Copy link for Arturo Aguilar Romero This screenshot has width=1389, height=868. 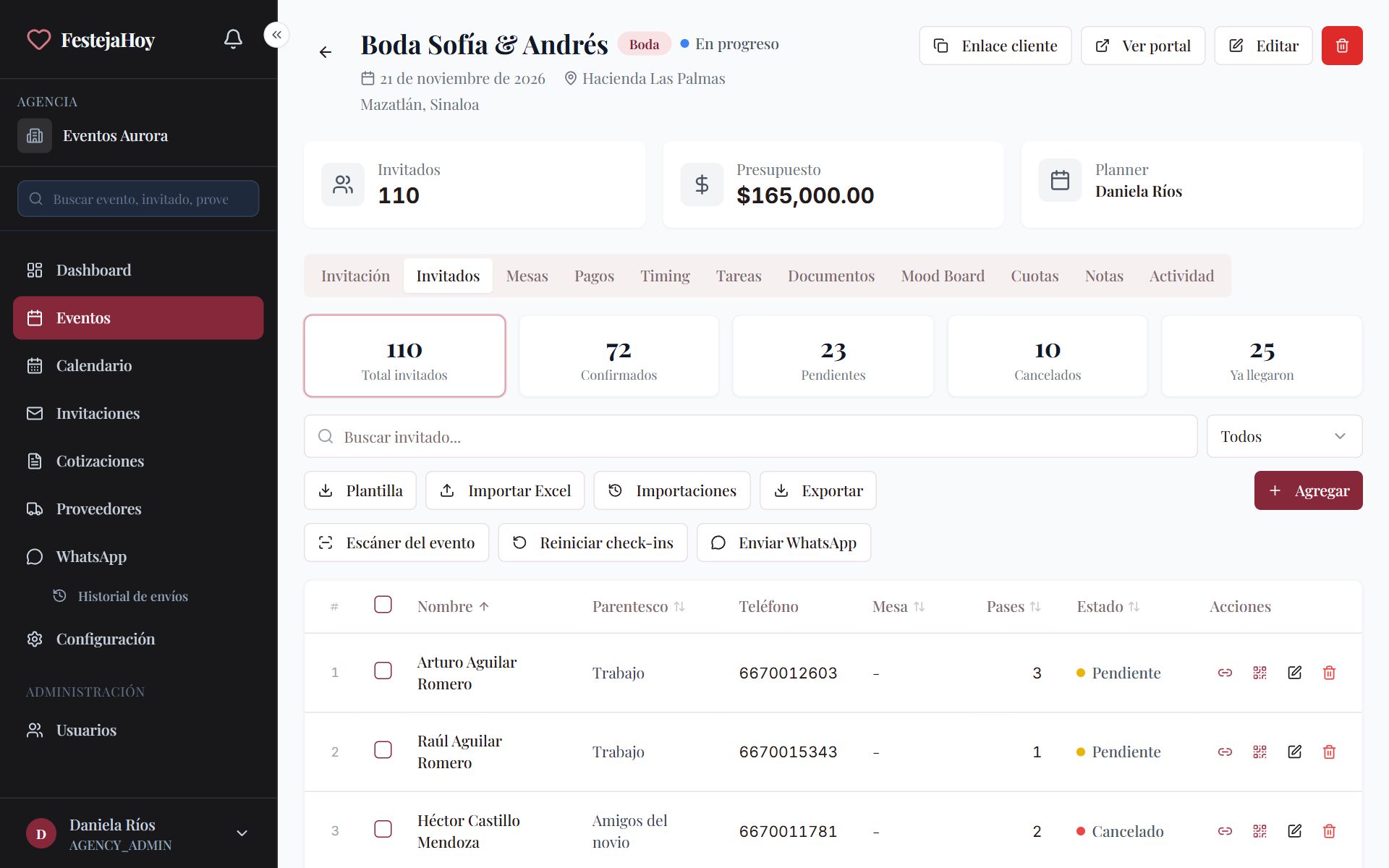coord(1225,673)
